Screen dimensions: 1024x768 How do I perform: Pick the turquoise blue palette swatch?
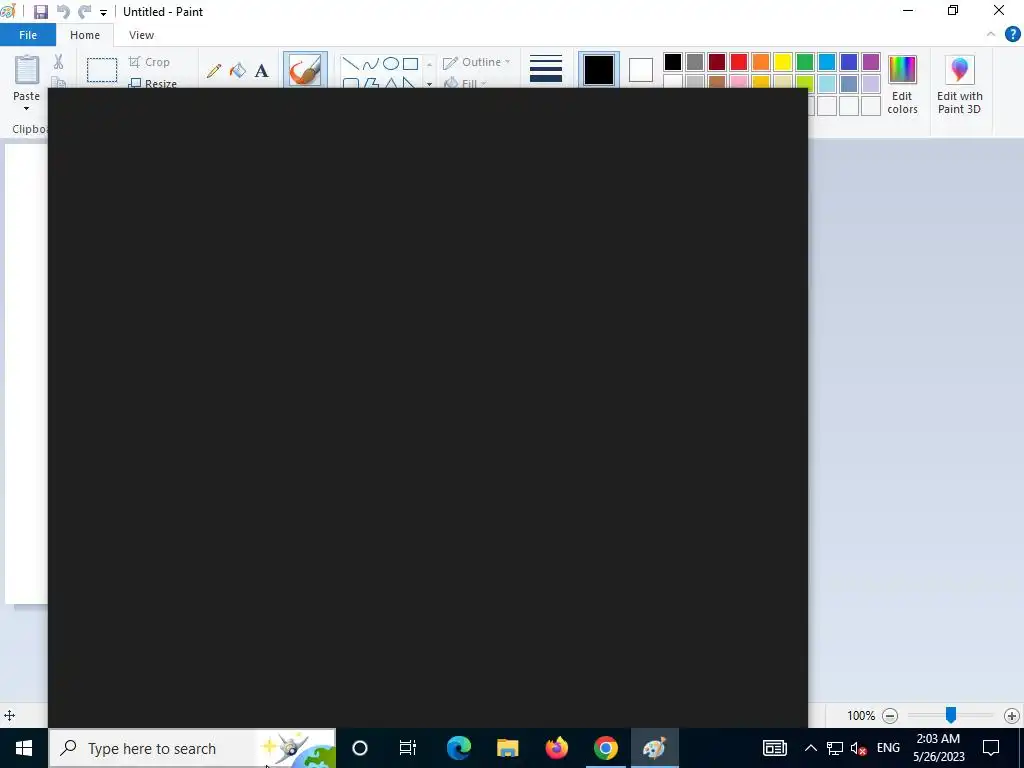click(x=827, y=62)
